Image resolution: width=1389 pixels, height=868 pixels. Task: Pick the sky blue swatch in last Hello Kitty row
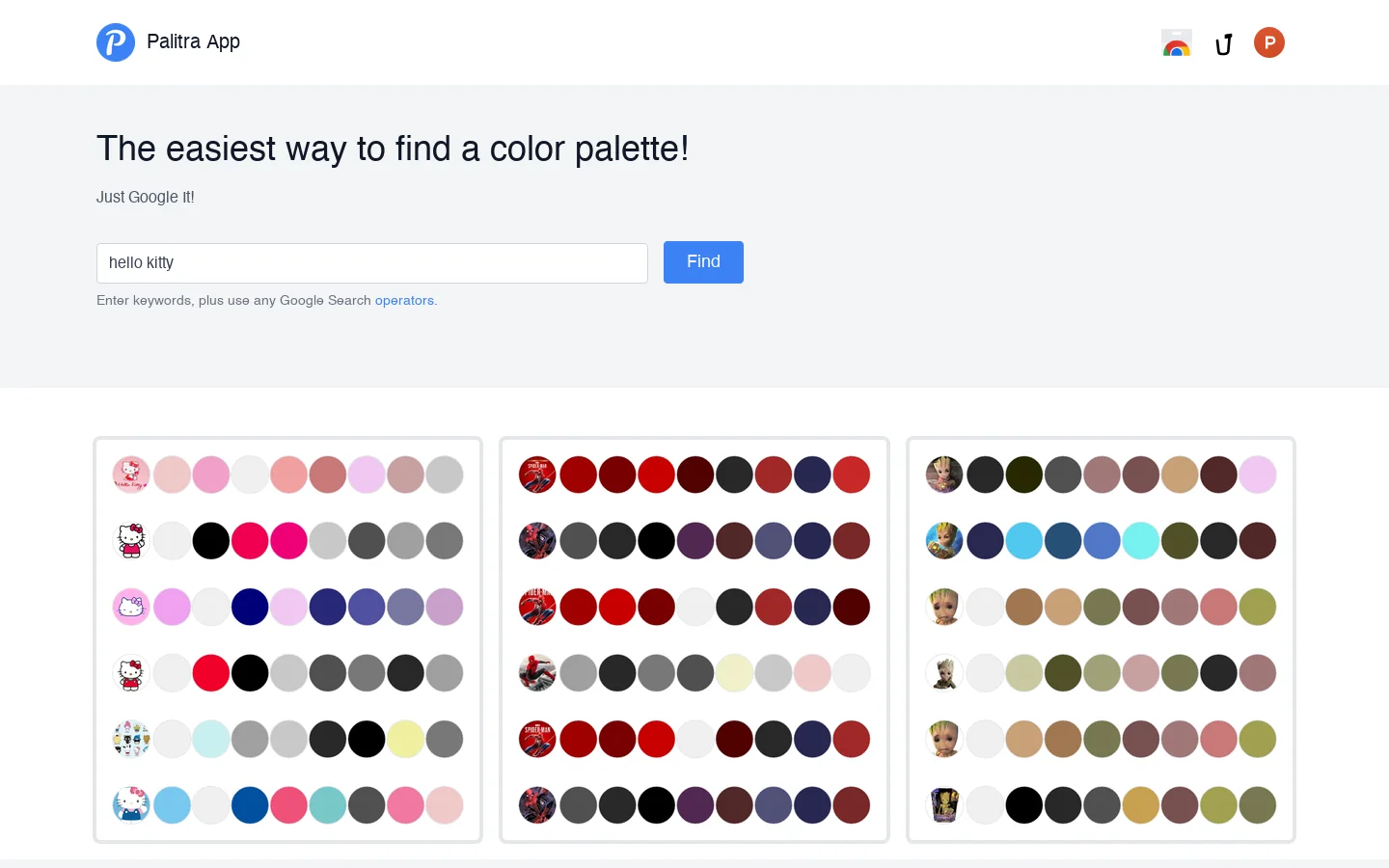pos(173,805)
